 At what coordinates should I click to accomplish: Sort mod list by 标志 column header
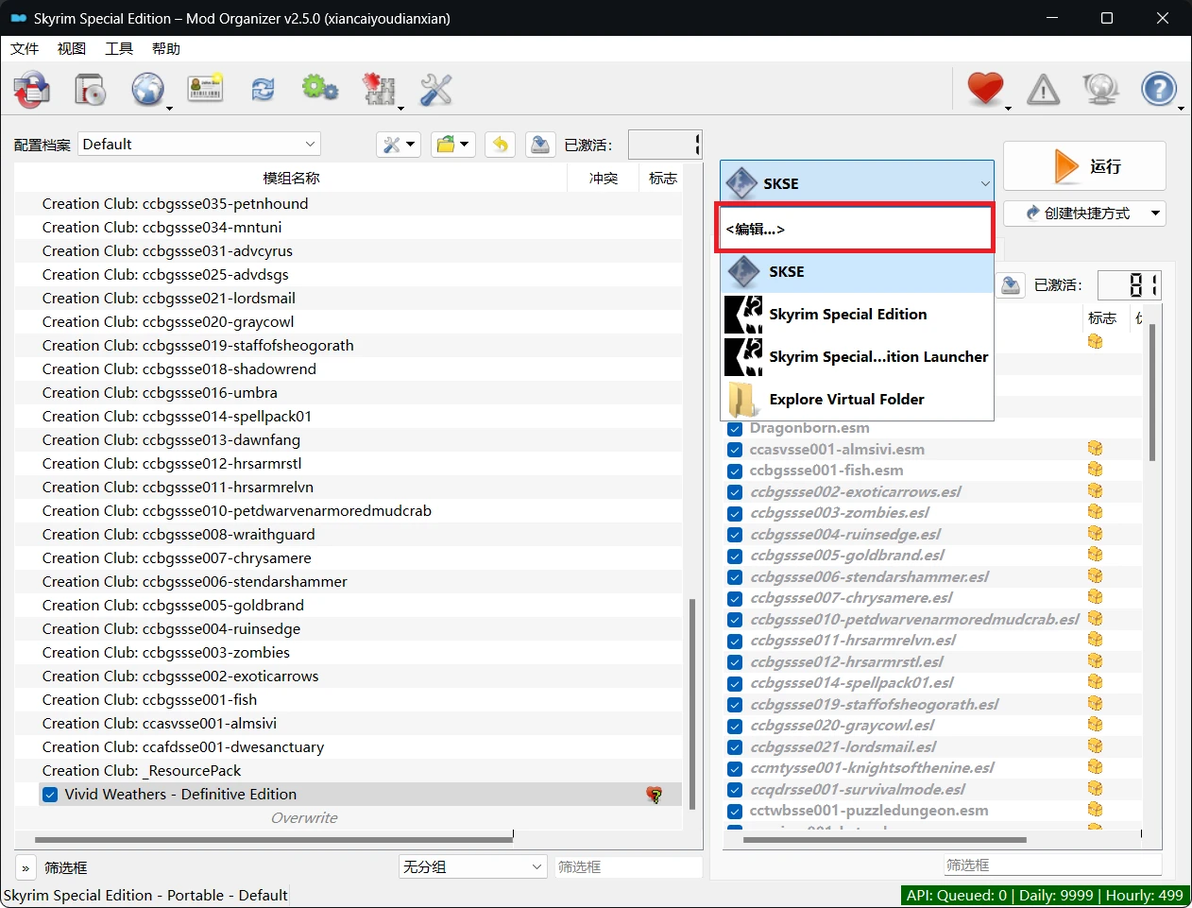[x=662, y=178]
